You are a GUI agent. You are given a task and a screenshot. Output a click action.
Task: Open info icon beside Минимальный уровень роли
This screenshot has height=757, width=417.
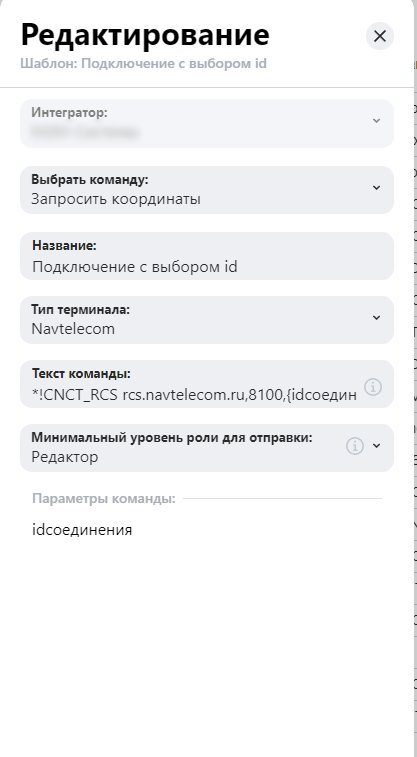click(x=355, y=447)
